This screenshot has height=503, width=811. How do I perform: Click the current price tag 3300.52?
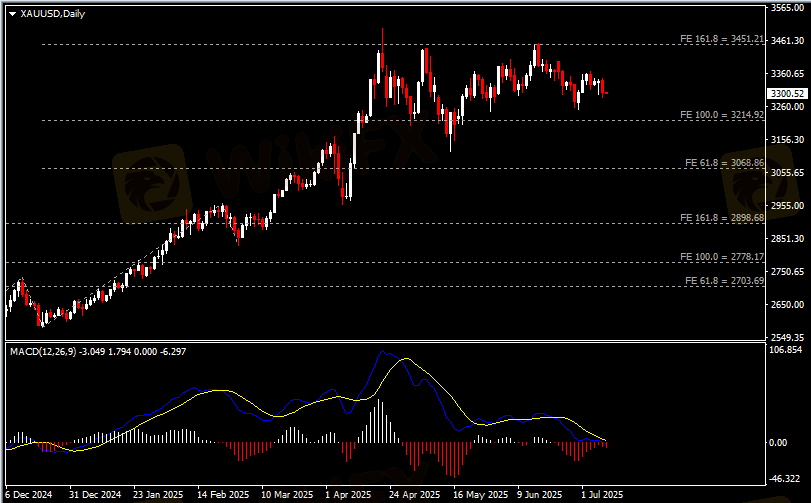tap(787, 94)
